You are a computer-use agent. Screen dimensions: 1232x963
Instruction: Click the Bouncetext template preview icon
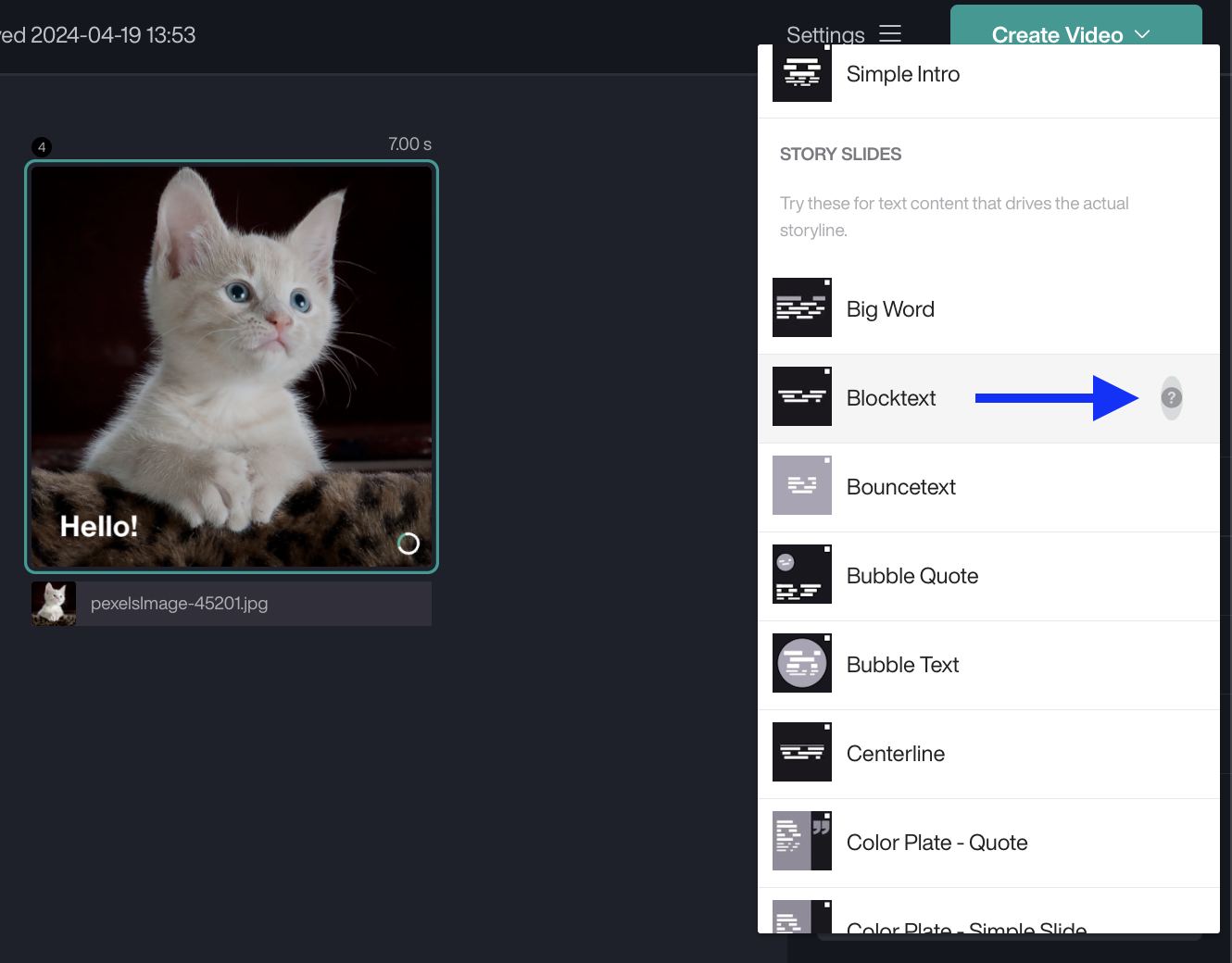tap(801, 485)
